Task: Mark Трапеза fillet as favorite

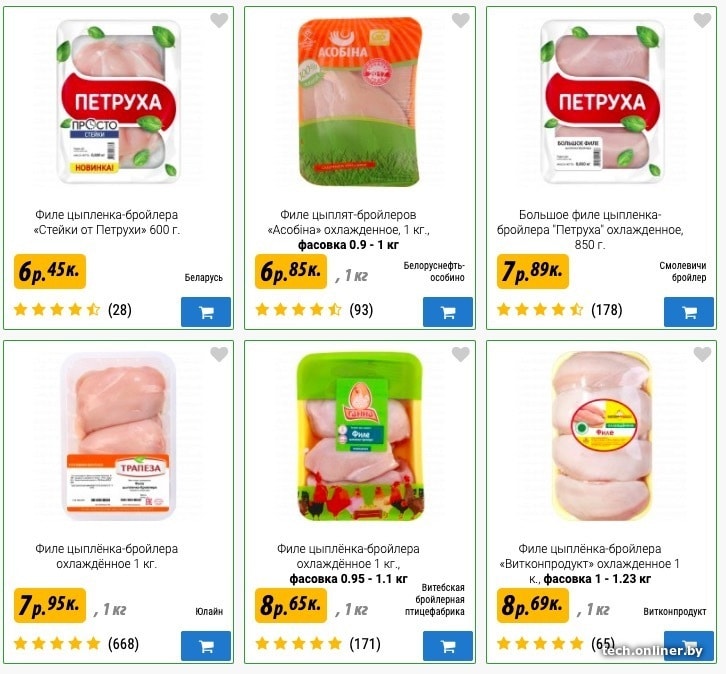Action: [x=219, y=354]
